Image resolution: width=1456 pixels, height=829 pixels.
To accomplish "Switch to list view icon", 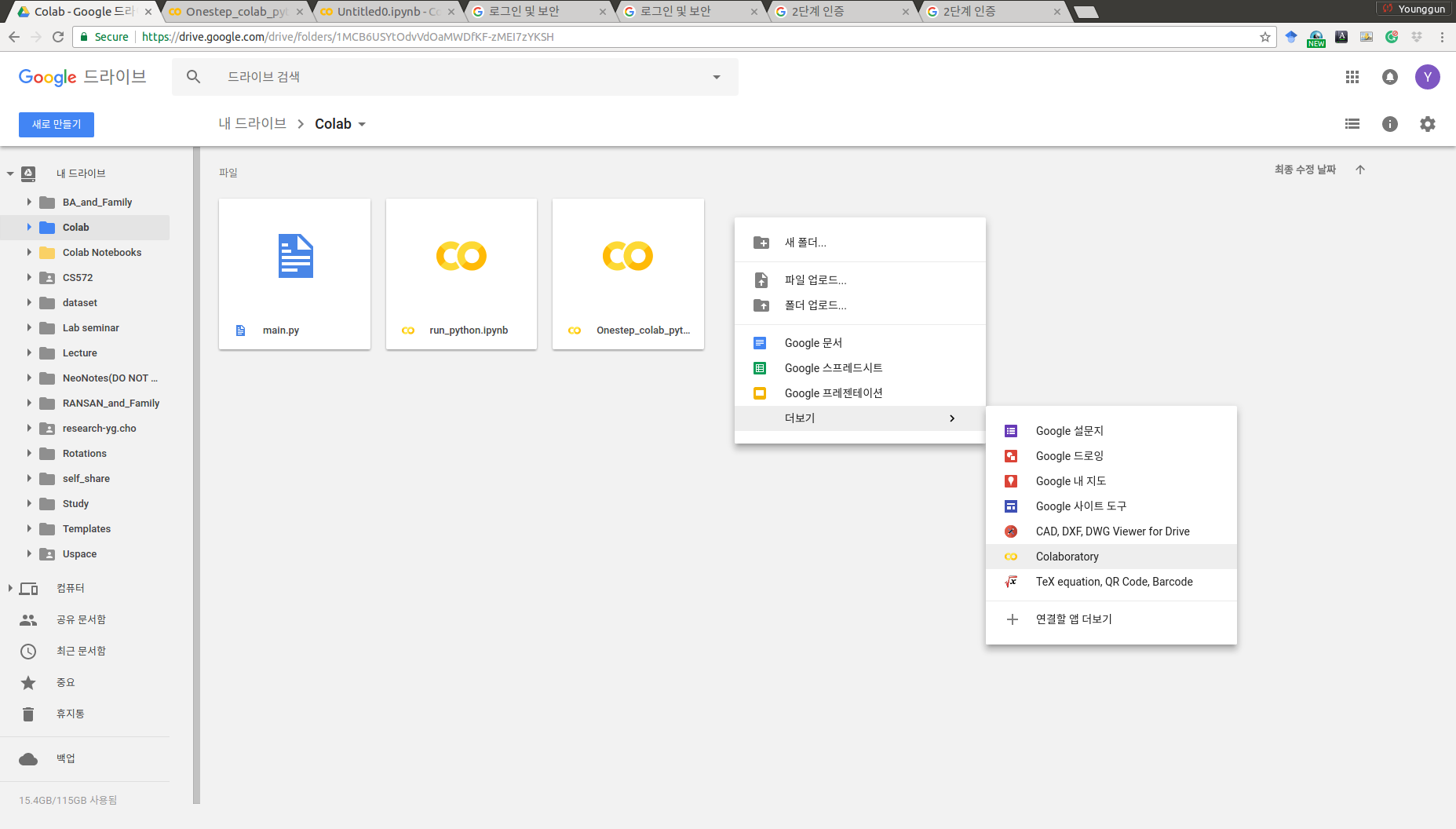I will [1352, 124].
